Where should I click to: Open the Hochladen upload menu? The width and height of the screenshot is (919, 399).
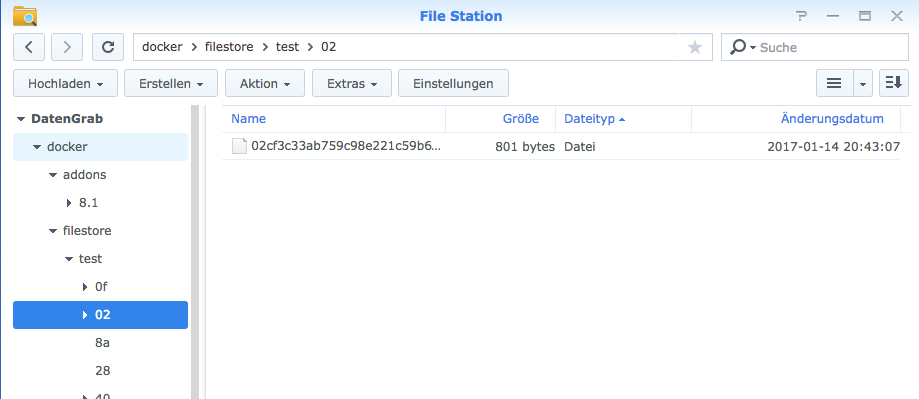(x=66, y=83)
